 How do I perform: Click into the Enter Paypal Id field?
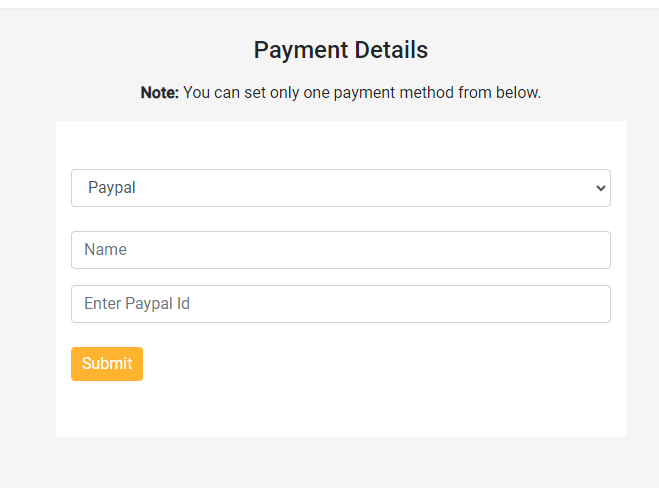coord(340,304)
